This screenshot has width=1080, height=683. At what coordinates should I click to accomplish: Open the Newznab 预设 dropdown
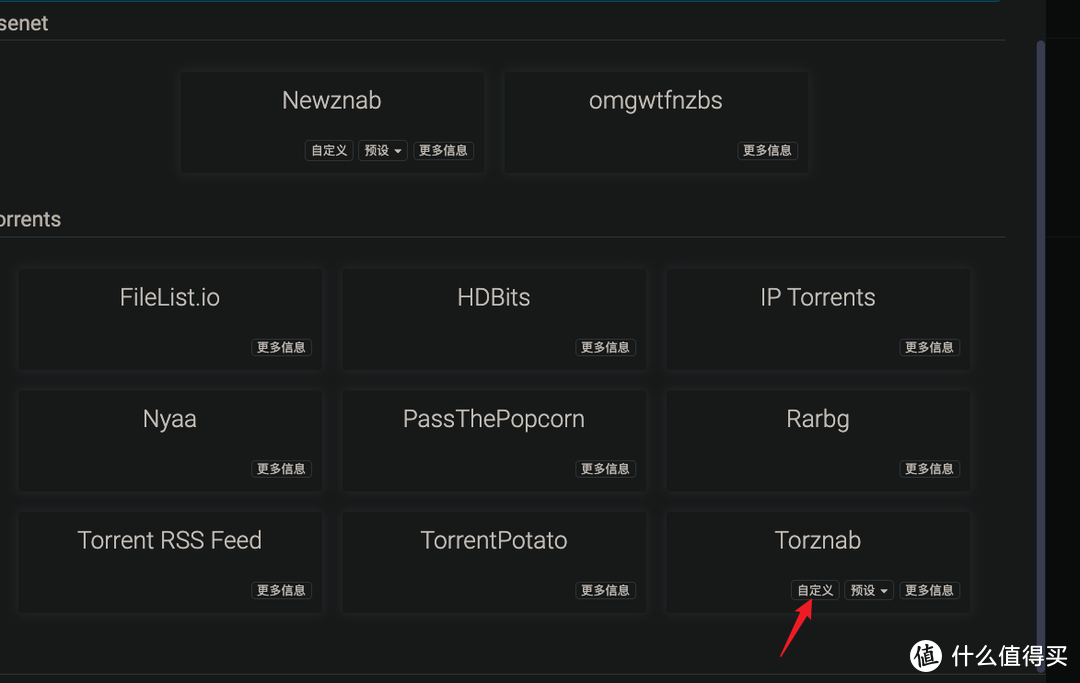point(383,150)
